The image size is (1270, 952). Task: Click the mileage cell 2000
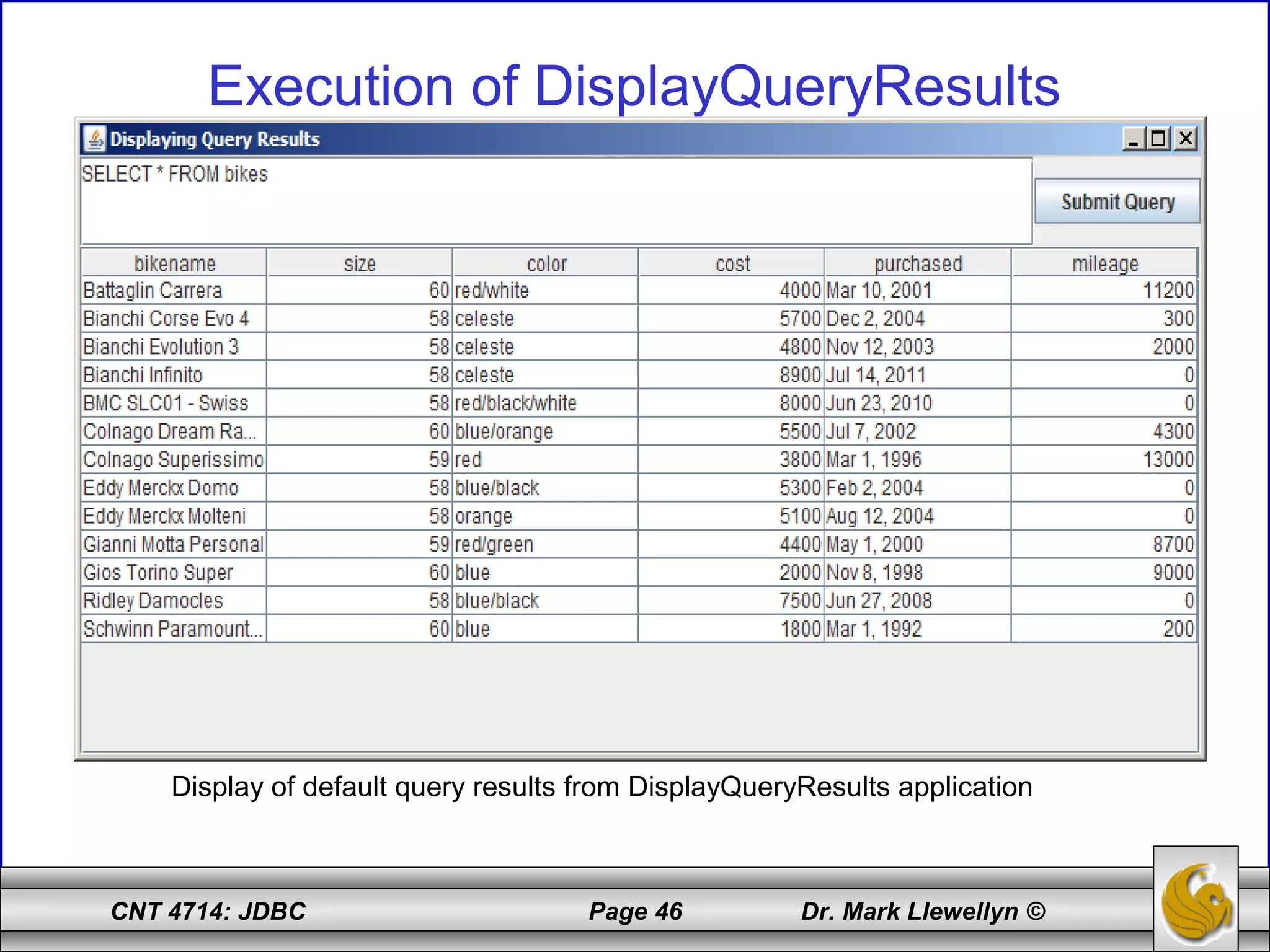tap(1104, 346)
